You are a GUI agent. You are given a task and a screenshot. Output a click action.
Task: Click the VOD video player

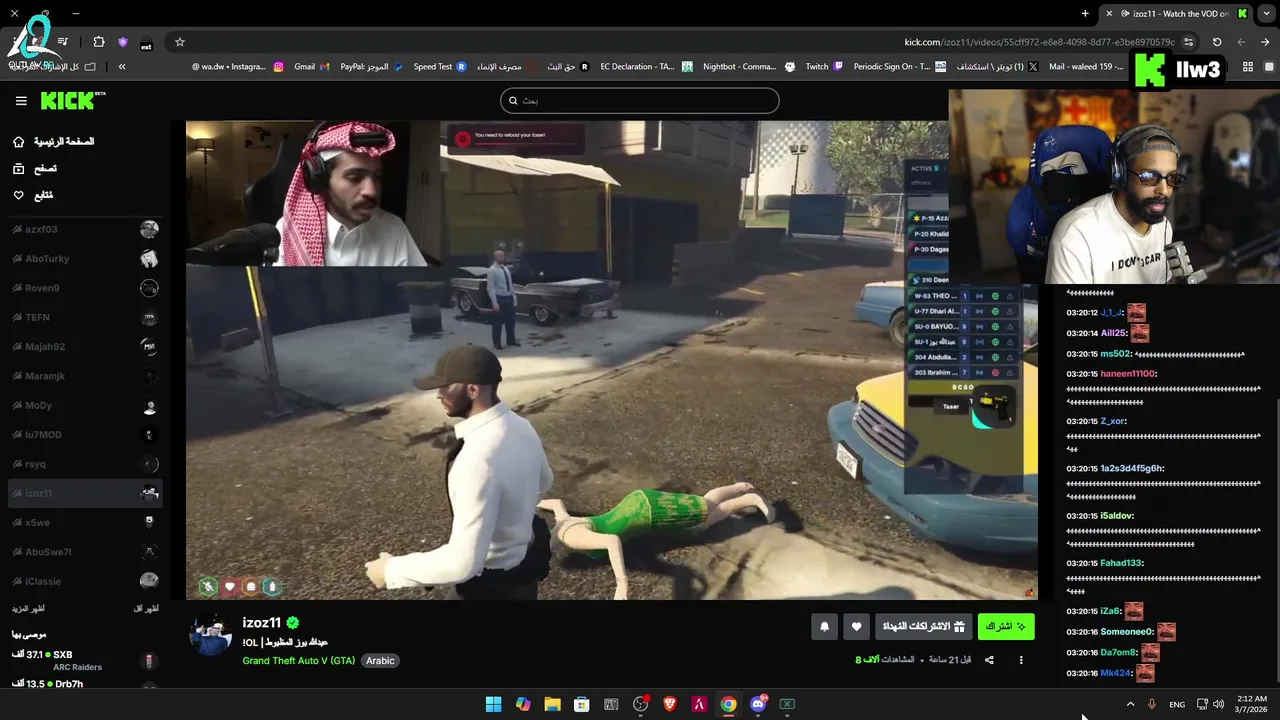tap(611, 360)
